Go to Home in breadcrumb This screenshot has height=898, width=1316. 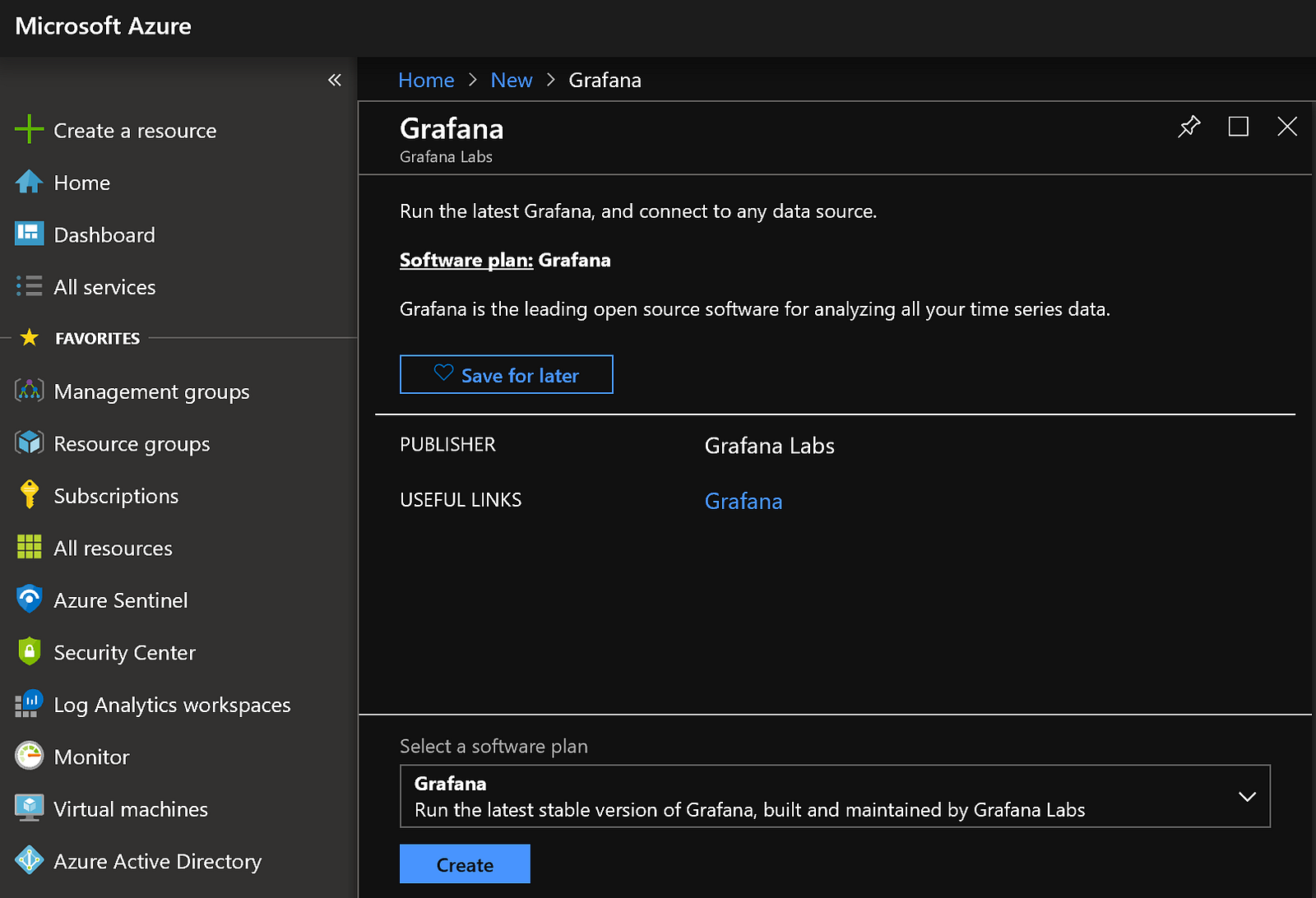(x=426, y=80)
